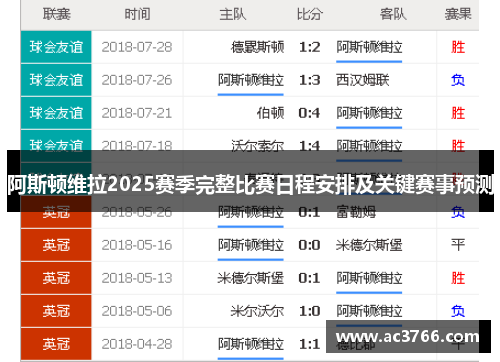
Task: Click score 1:2 for the 德累斯顿 match
Action: pos(310,47)
